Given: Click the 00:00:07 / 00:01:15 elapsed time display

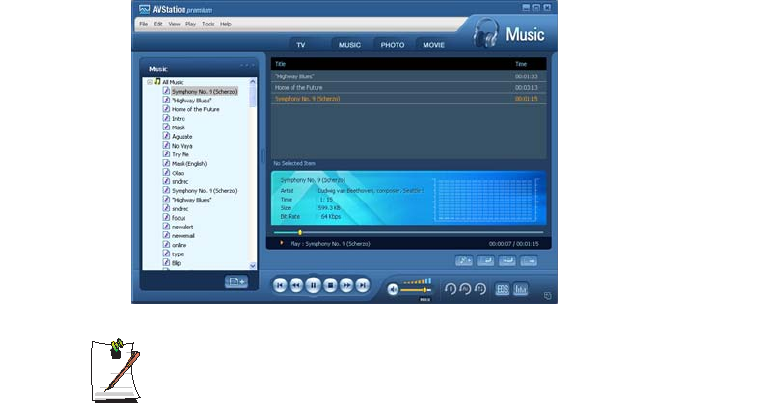Looking at the screenshot, I should [x=514, y=244].
